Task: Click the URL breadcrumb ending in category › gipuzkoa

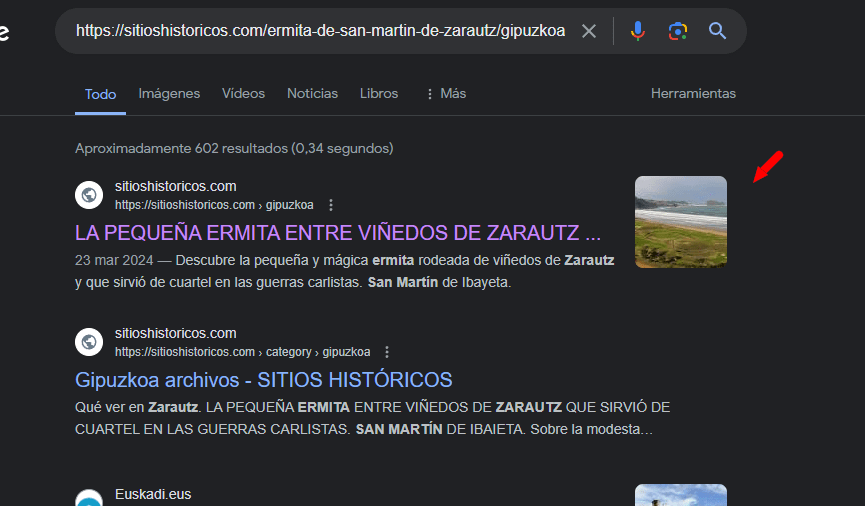Action: click(x=242, y=352)
